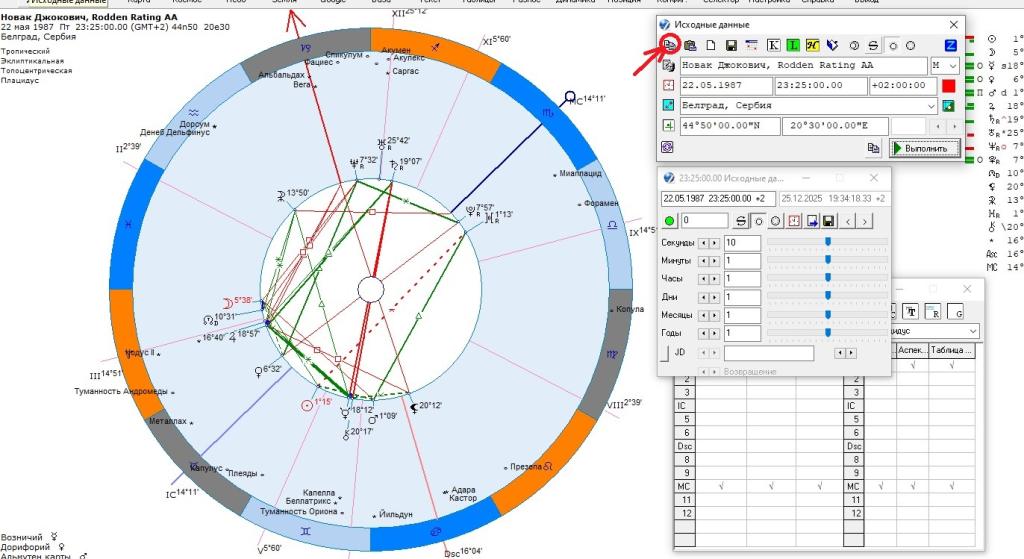Open gender dropdown showing M

[x=951, y=65]
